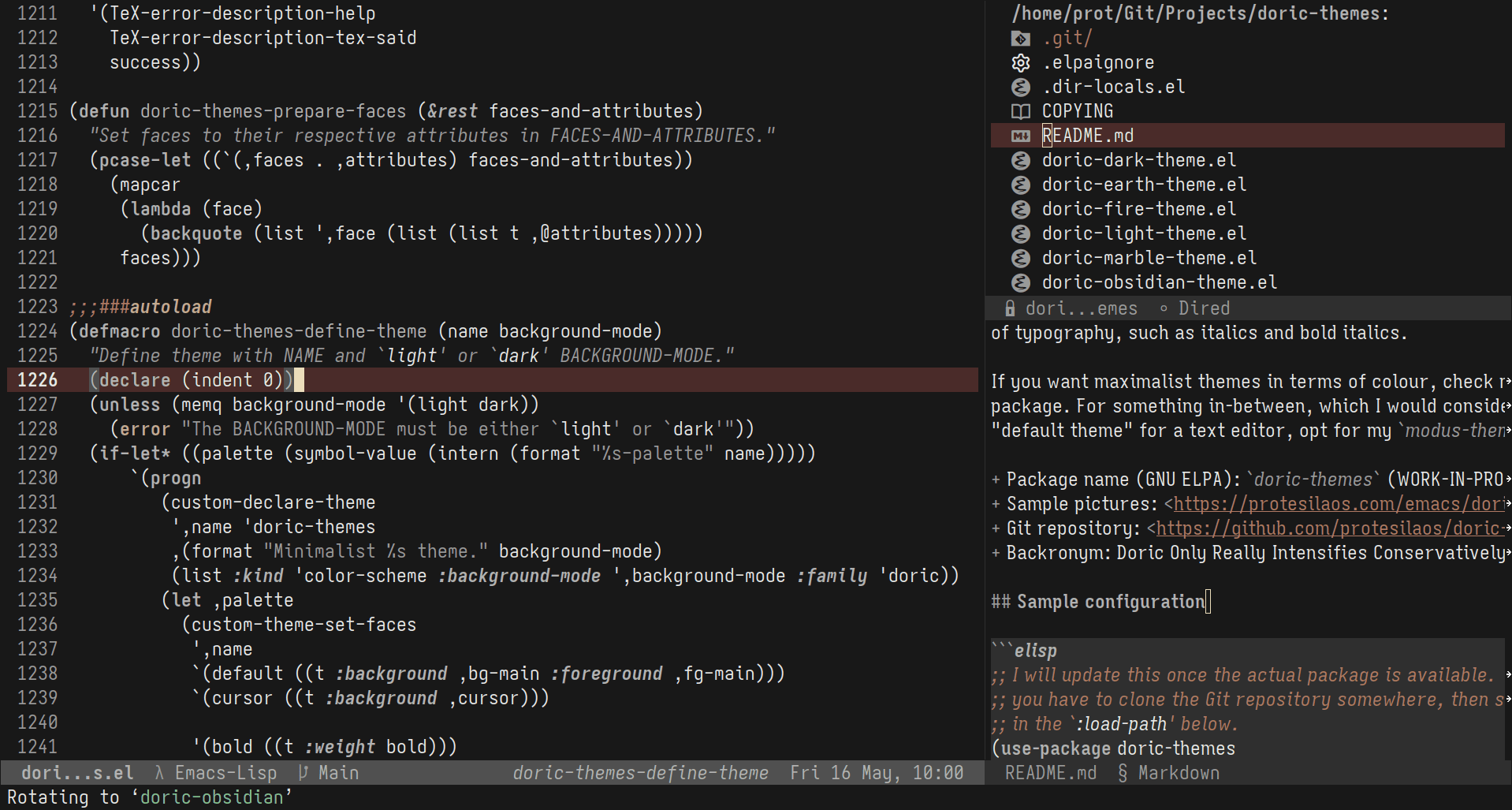Screen dimensions: 1512x810
Task: Click the Git branch icon before Main
Action: pyautogui.click(x=304, y=773)
